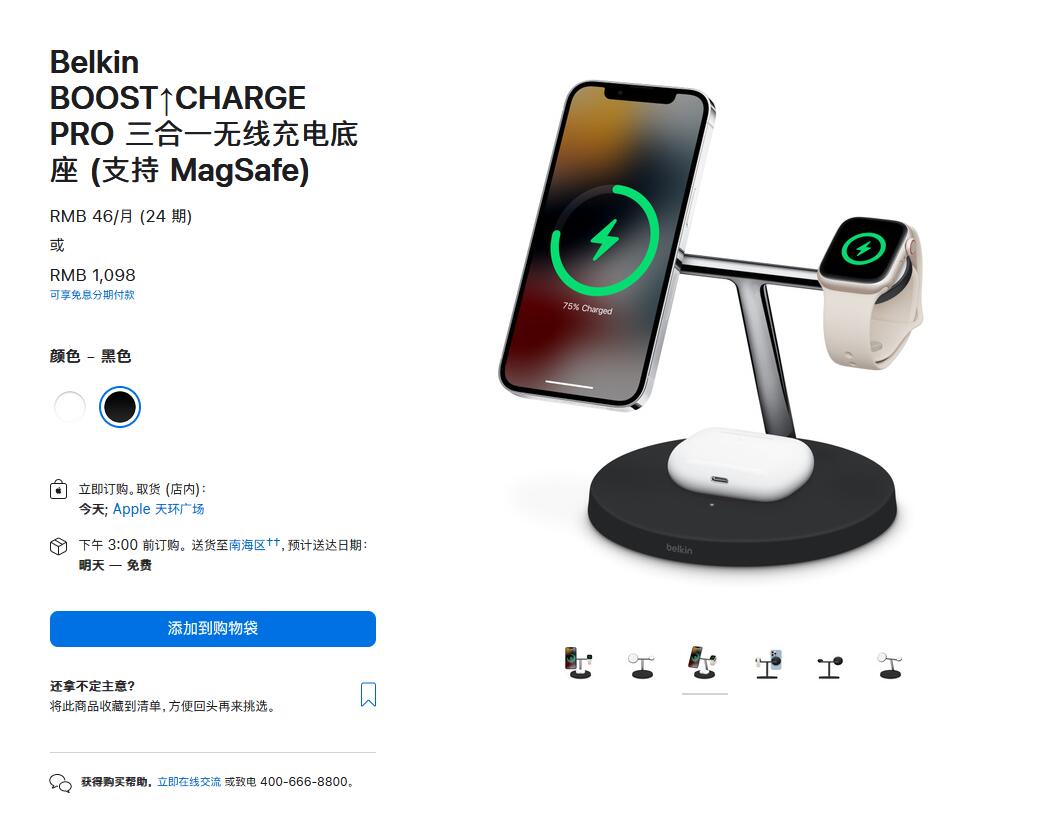The width and height of the screenshot is (1052, 832).
Task: Add the charger to shopping bag
Action: [213, 629]
